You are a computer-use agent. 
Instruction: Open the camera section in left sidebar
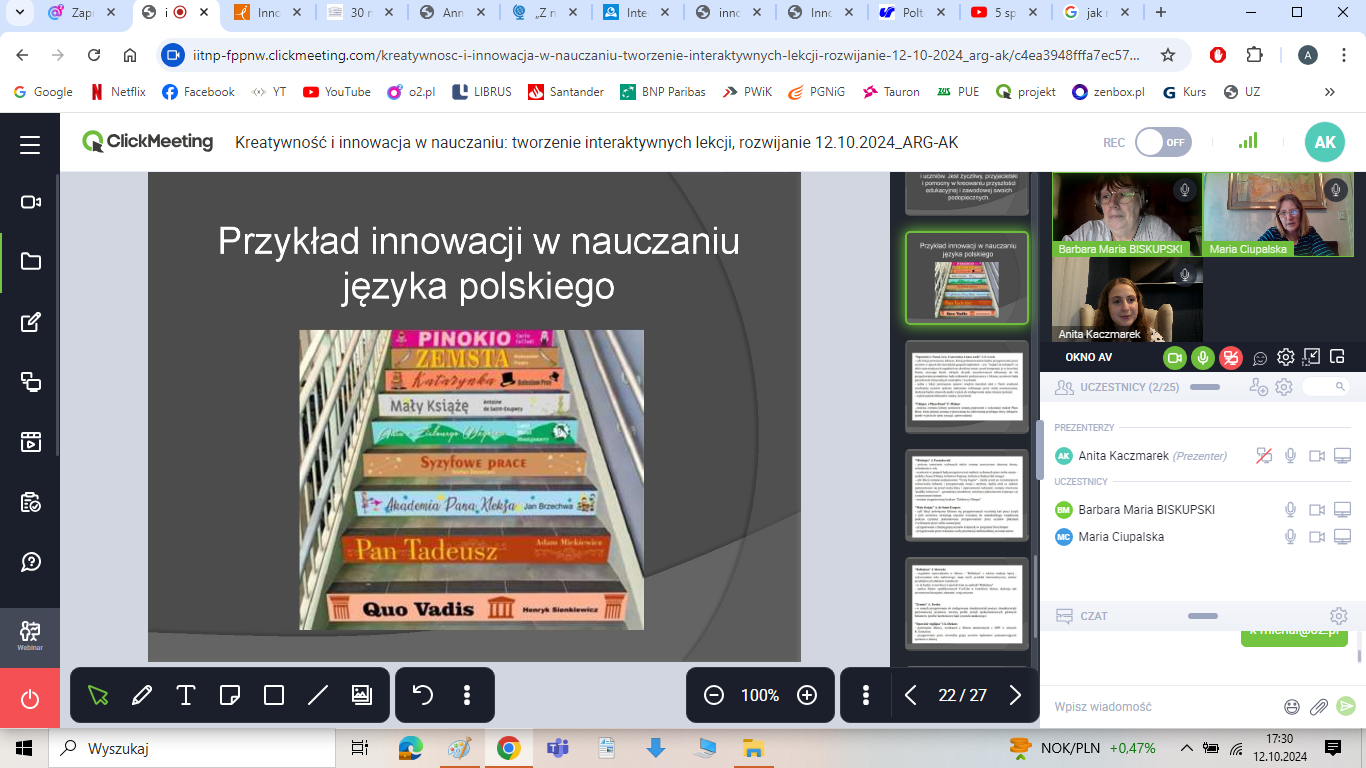[x=30, y=202]
